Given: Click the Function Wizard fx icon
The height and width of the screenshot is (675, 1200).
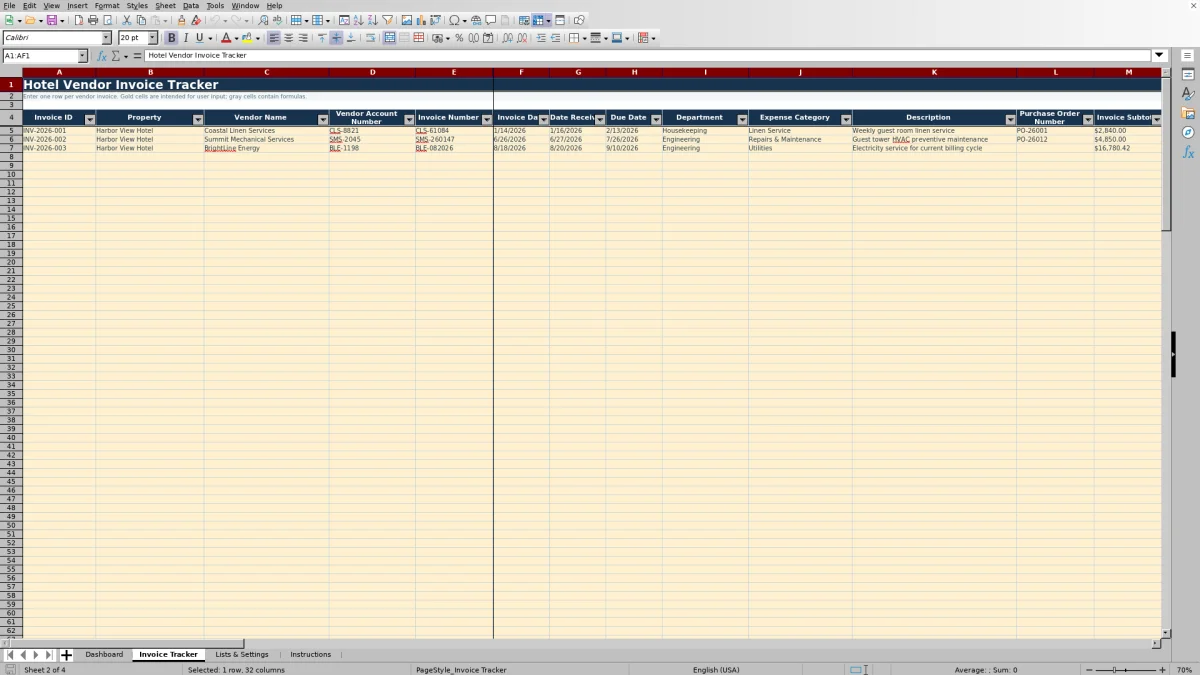Looking at the screenshot, I should pos(102,56).
